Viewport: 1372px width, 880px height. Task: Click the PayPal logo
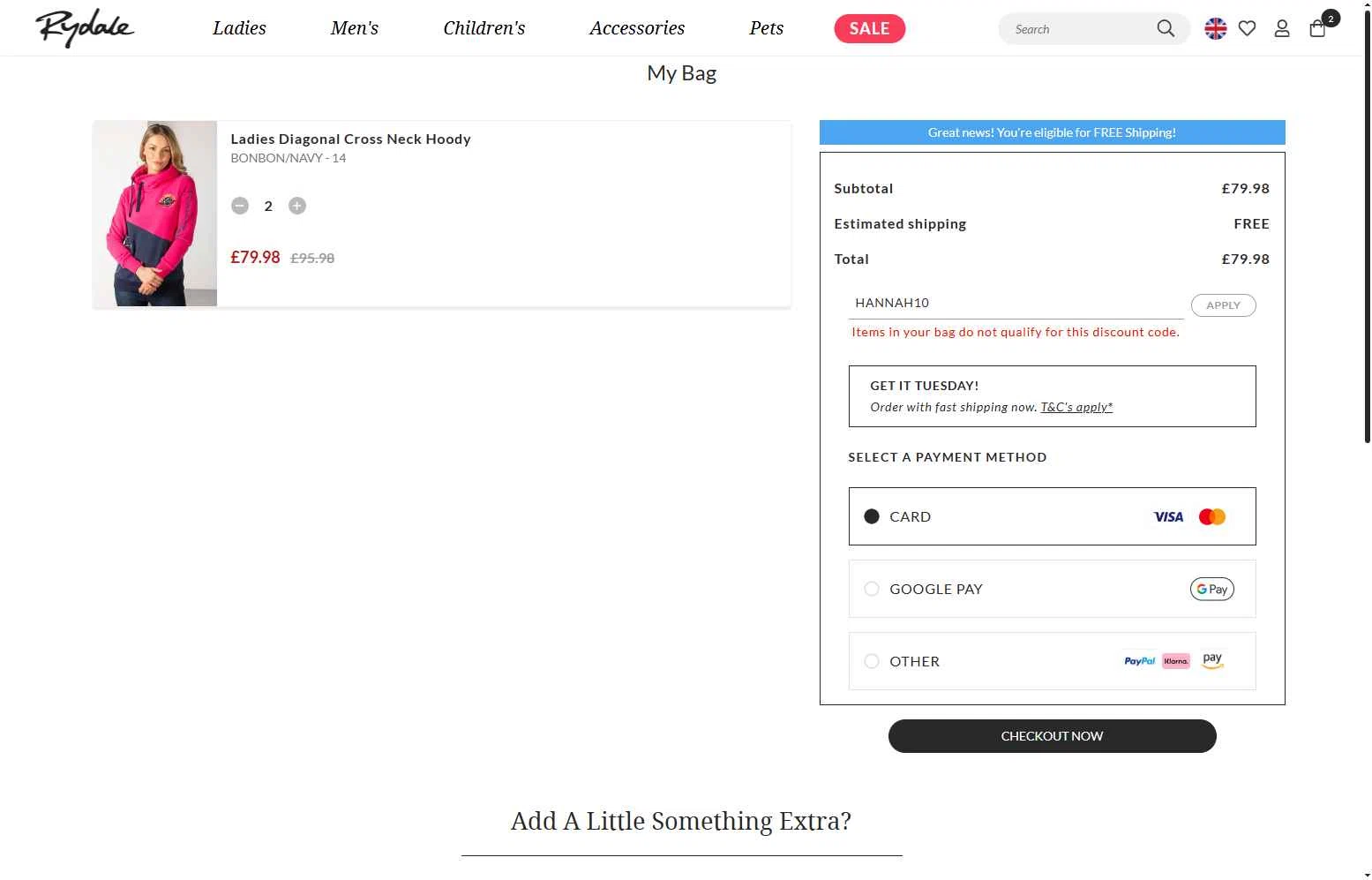point(1139,661)
